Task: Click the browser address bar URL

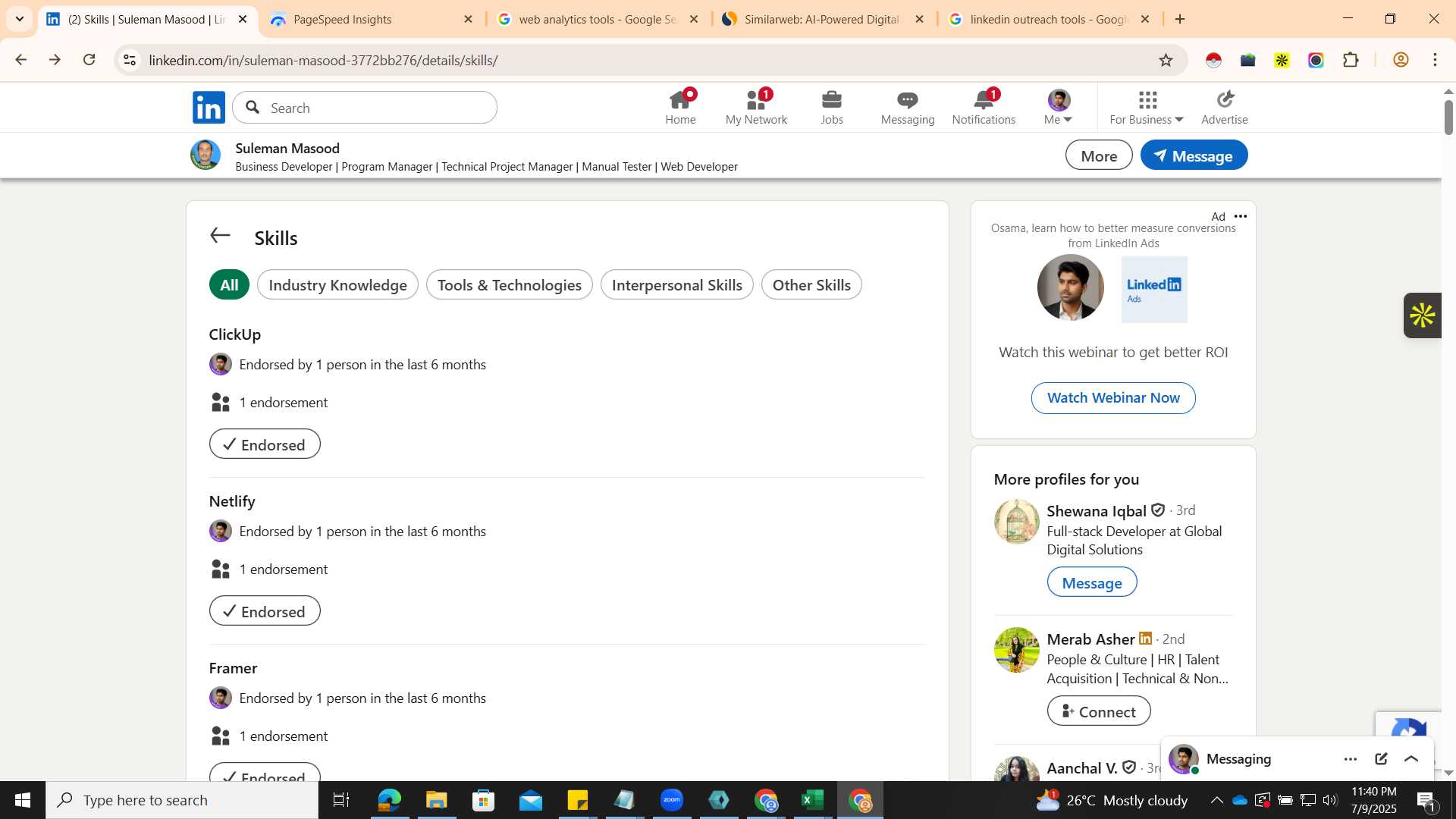Action: [323, 61]
